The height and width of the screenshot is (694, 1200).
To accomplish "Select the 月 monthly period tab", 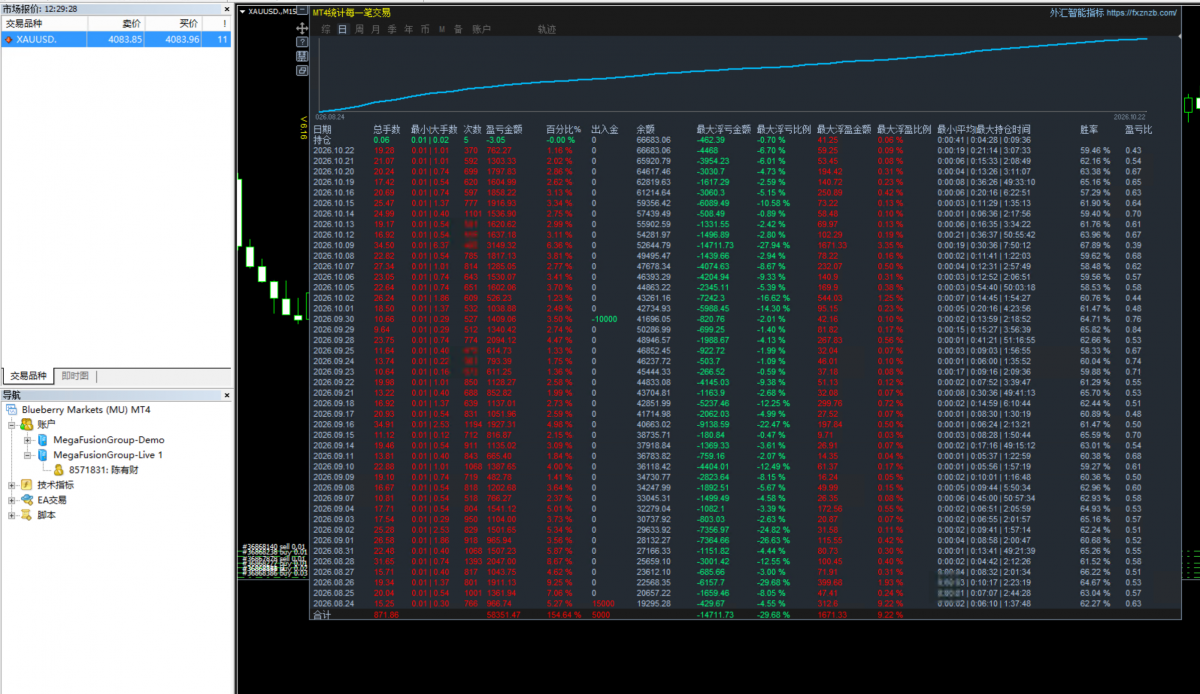I will click(x=375, y=30).
